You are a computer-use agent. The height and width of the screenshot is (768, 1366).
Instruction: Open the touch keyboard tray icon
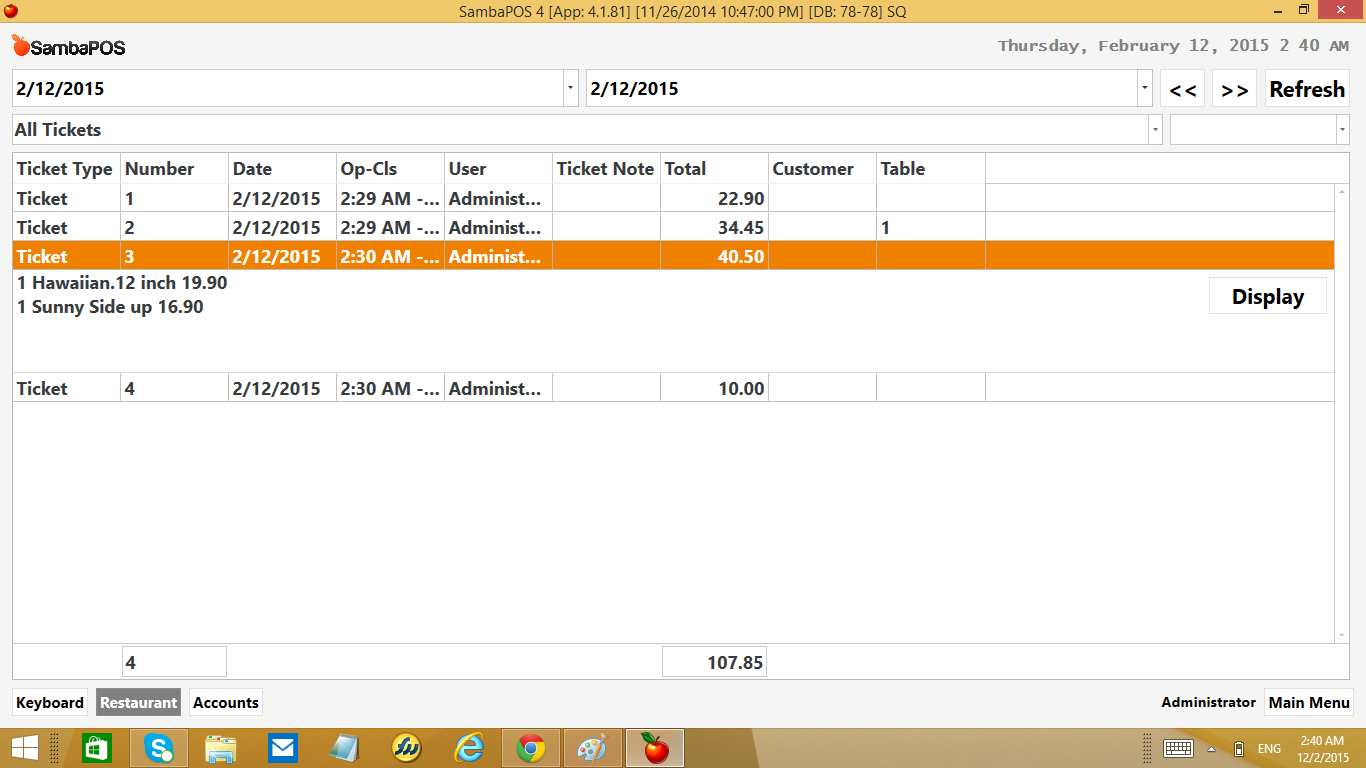(1177, 748)
